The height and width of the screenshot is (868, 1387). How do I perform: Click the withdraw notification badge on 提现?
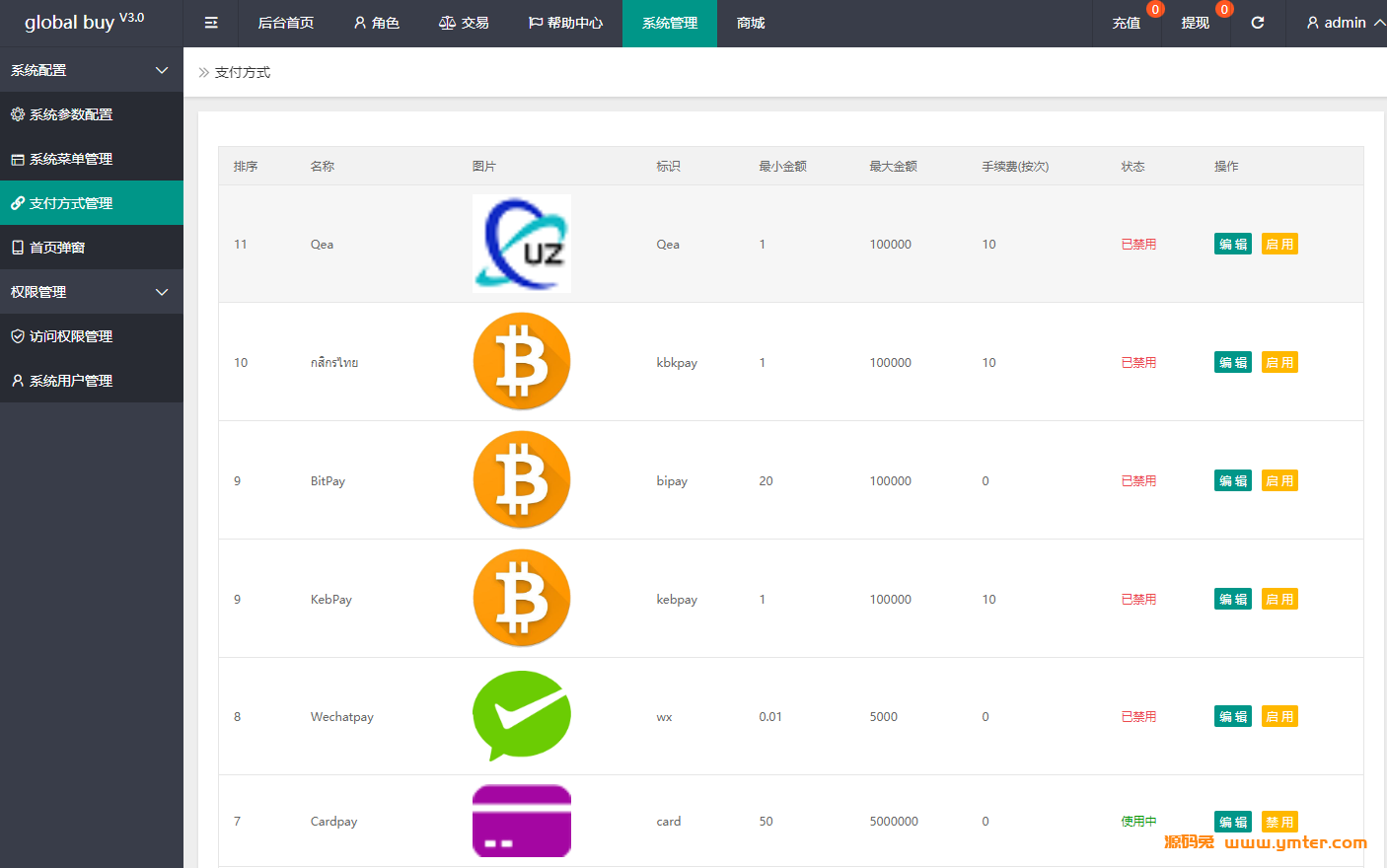pyautogui.click(x=1224, y=10)
